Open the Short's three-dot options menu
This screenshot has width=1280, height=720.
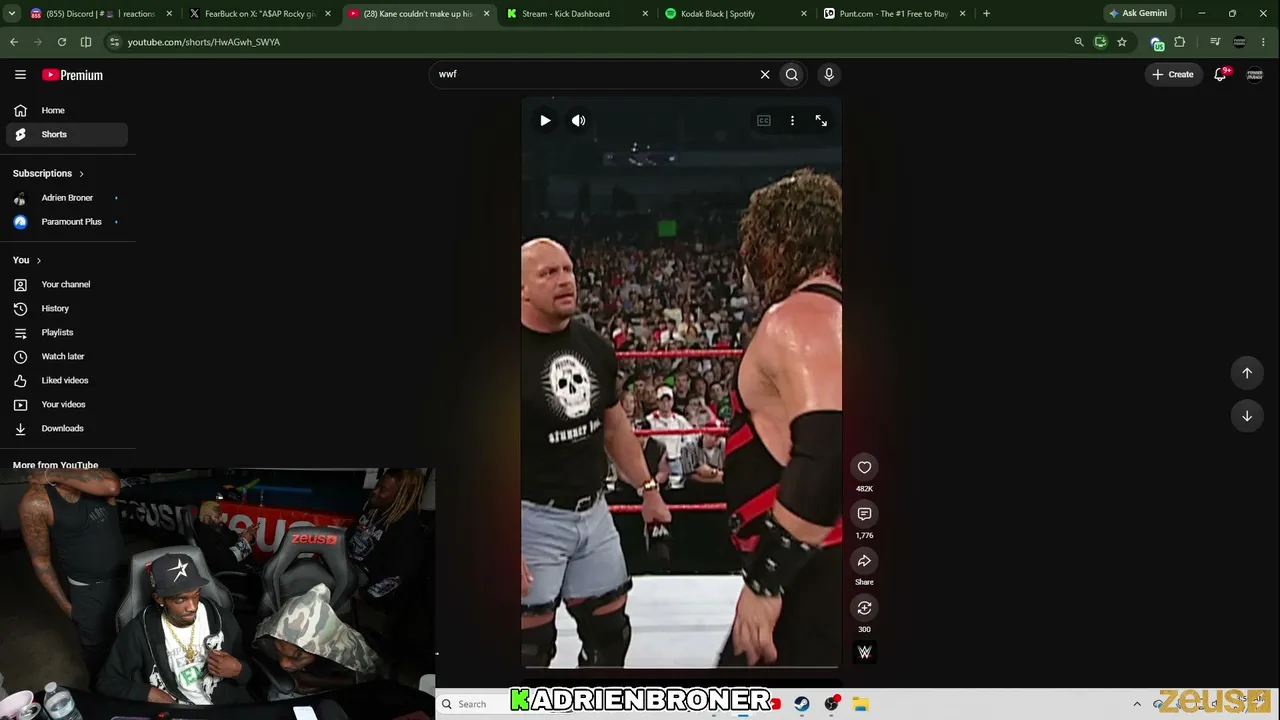tap(792, 120)
